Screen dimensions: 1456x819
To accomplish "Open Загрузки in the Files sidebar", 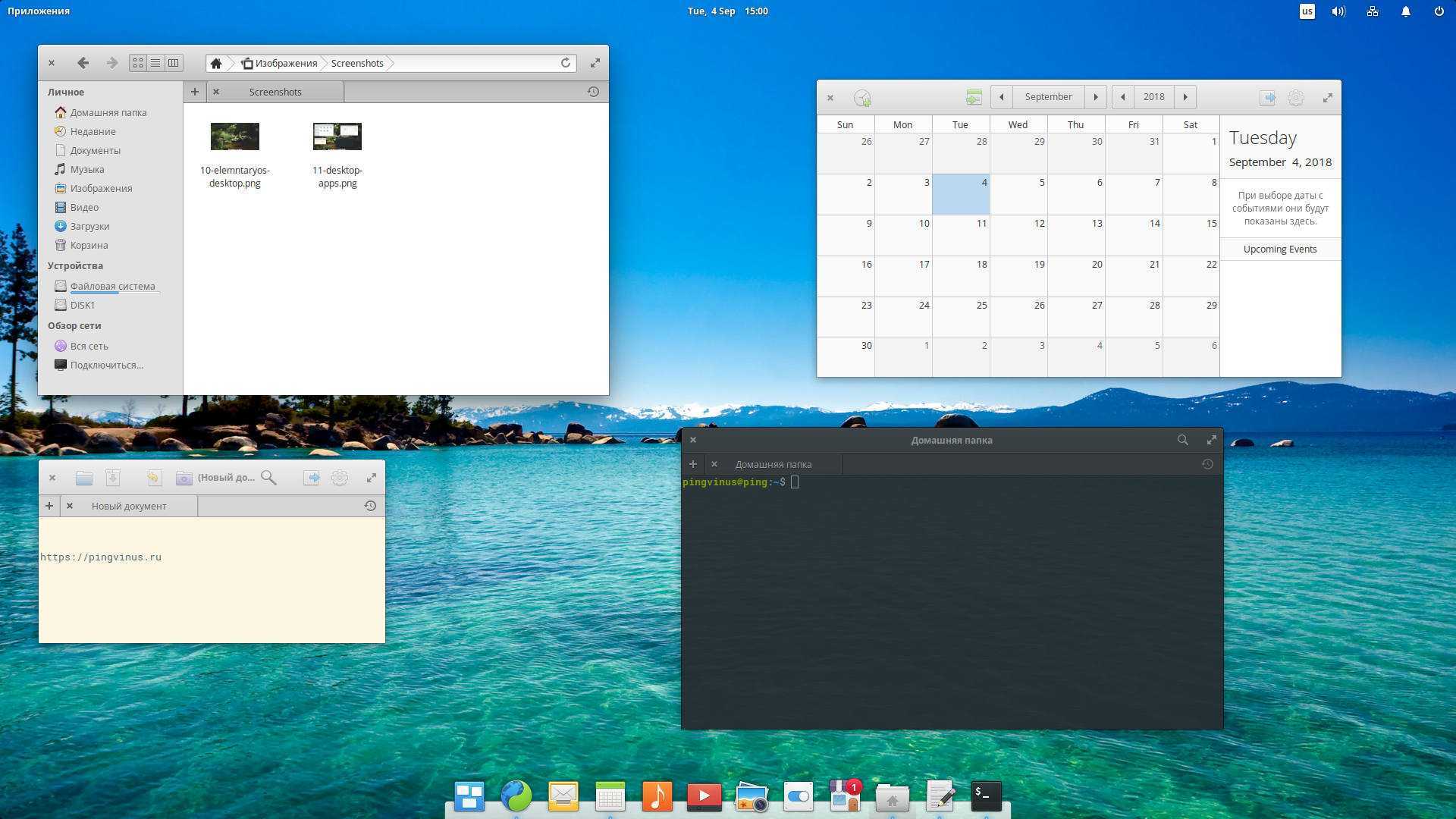I will tap(89, 226).
